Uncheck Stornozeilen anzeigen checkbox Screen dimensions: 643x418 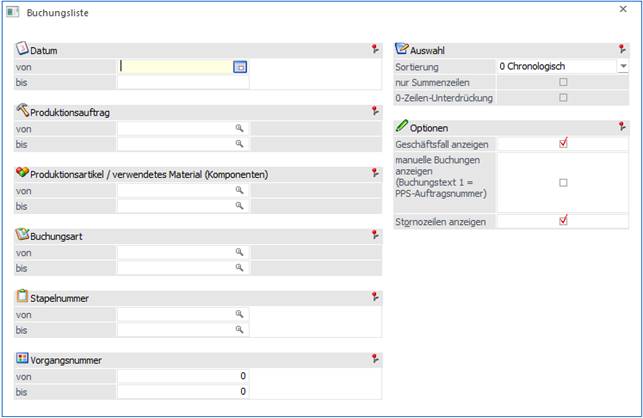(563, 220)
